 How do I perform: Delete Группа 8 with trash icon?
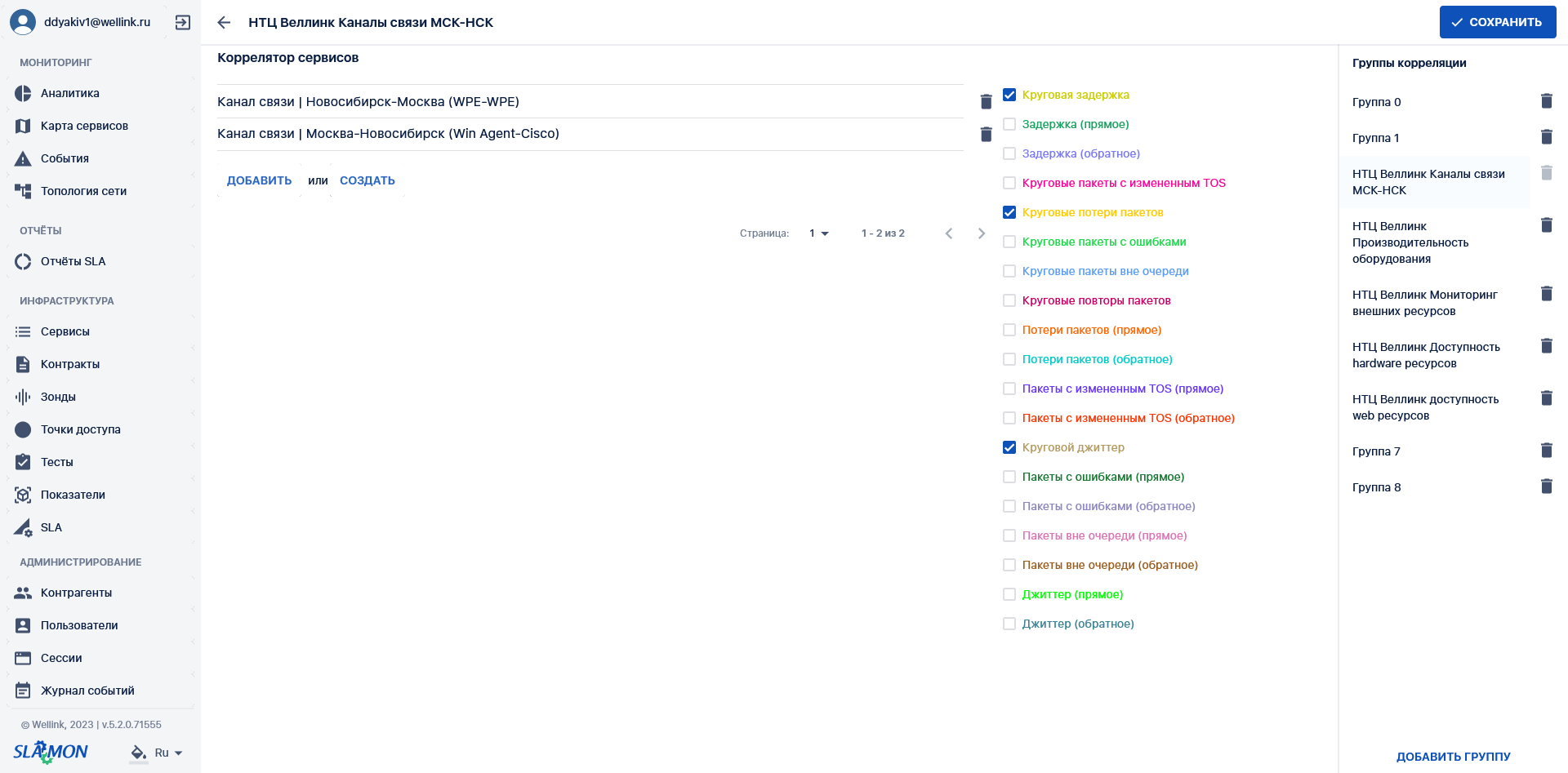tap(1546, 486)
